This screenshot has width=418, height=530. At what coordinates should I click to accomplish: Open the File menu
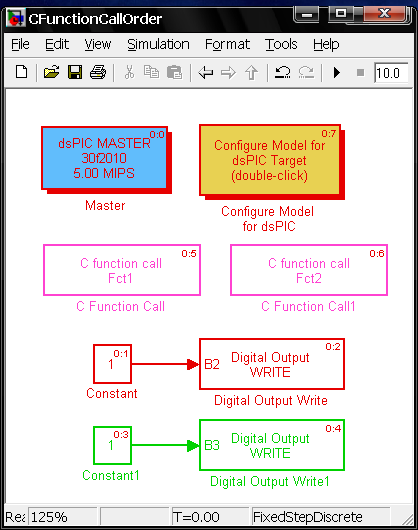[x=20, y=45]
